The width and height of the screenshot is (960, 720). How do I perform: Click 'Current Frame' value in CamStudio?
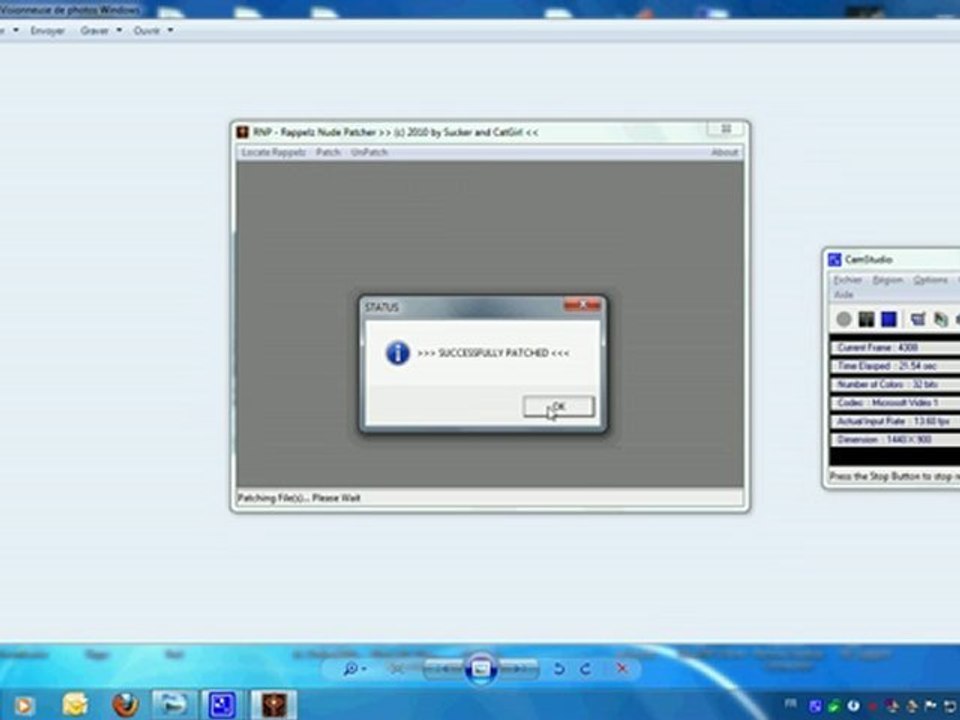pyautogui.click(x=908, y=348)
